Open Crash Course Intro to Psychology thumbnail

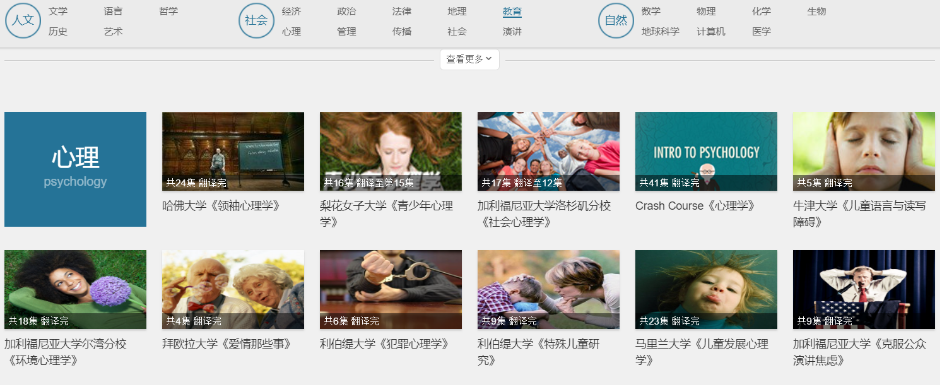[706, 151]
